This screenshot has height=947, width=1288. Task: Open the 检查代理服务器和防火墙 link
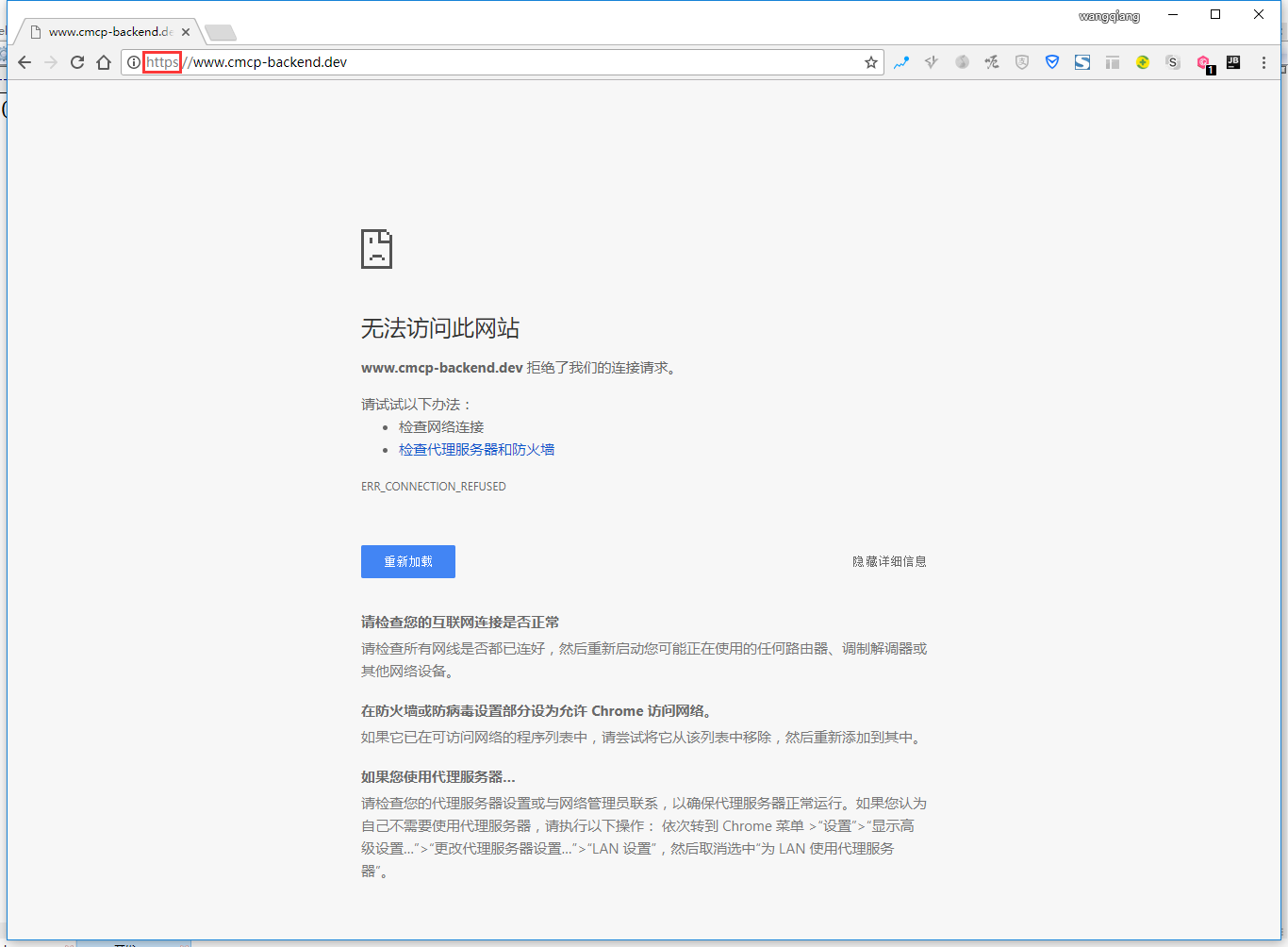(x=476, y=450)
